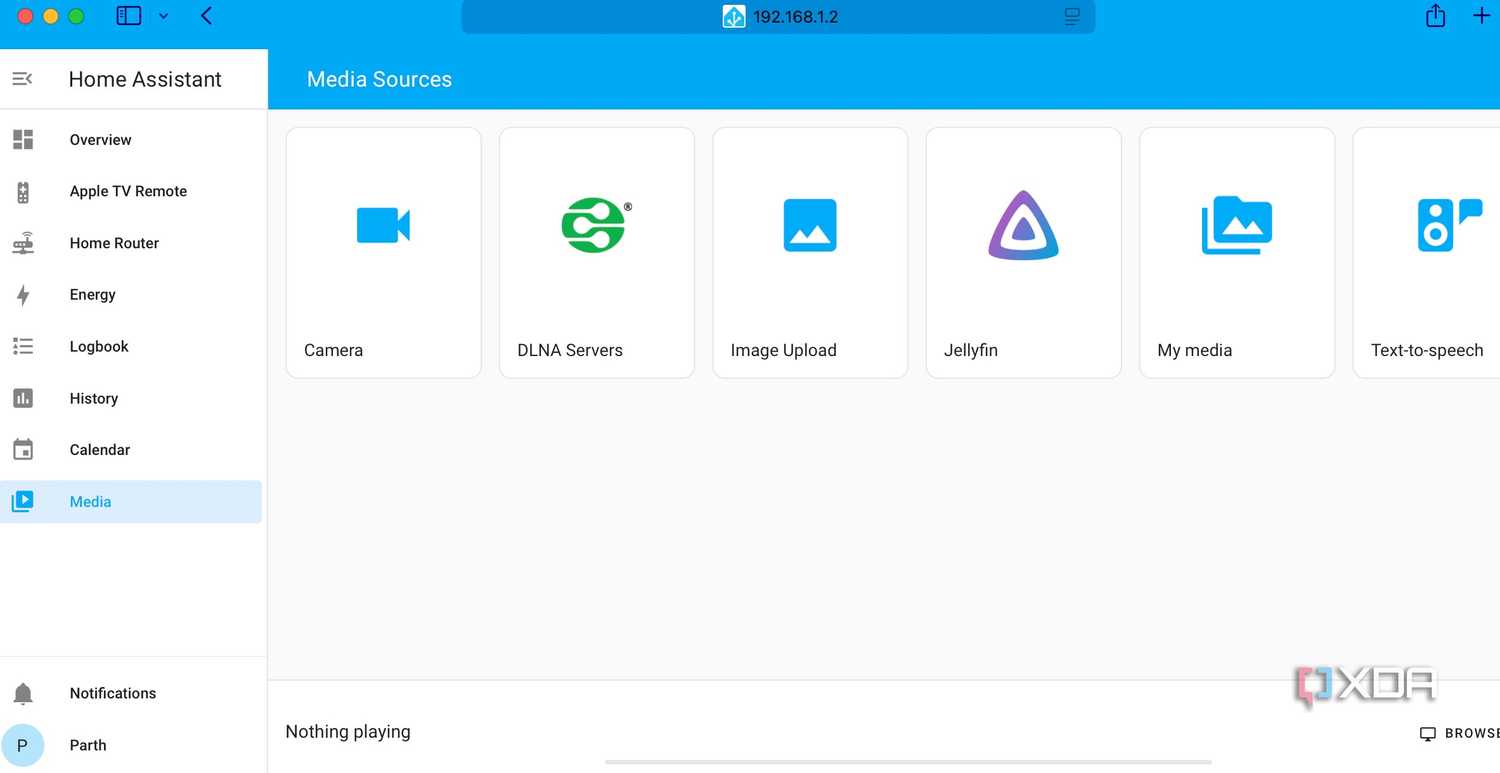
Task: Click the reader view icon in address bar
Action: [1072, 17]
